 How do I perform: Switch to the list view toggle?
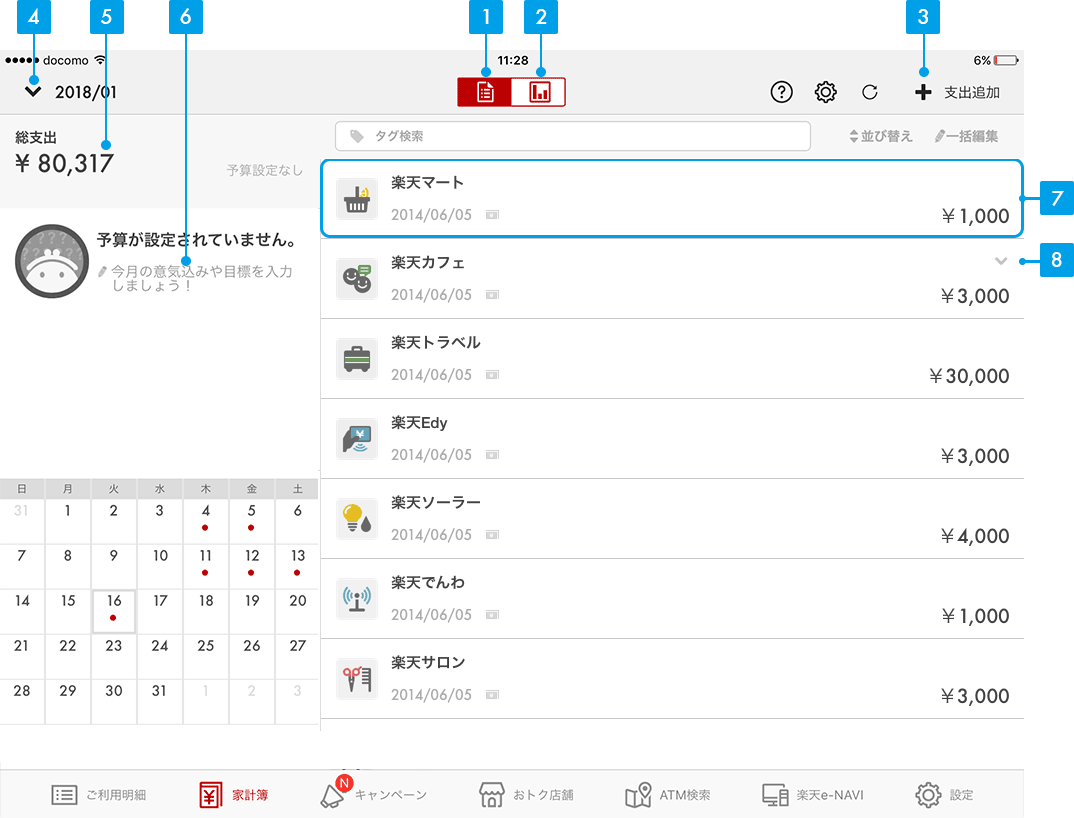[x=485, y=93]
